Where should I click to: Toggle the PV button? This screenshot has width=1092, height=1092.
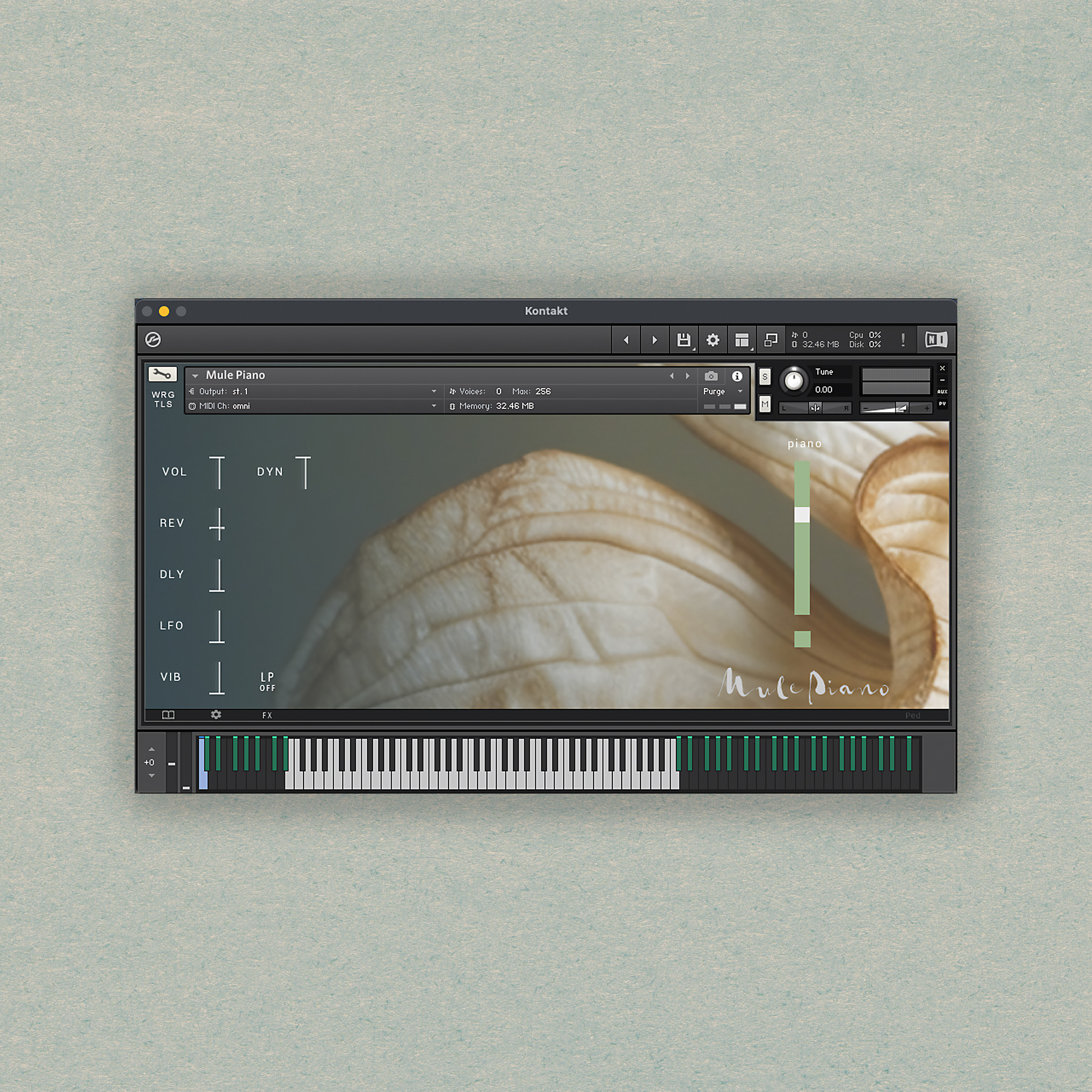pyautogui.click(x=942, y=404)
